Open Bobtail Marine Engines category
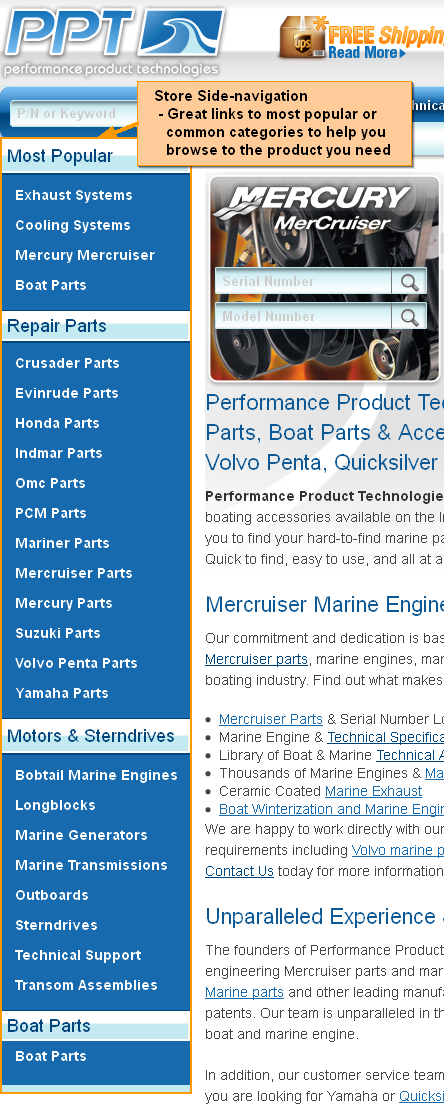The image size is (444, 1106). (x=96, y=775)
